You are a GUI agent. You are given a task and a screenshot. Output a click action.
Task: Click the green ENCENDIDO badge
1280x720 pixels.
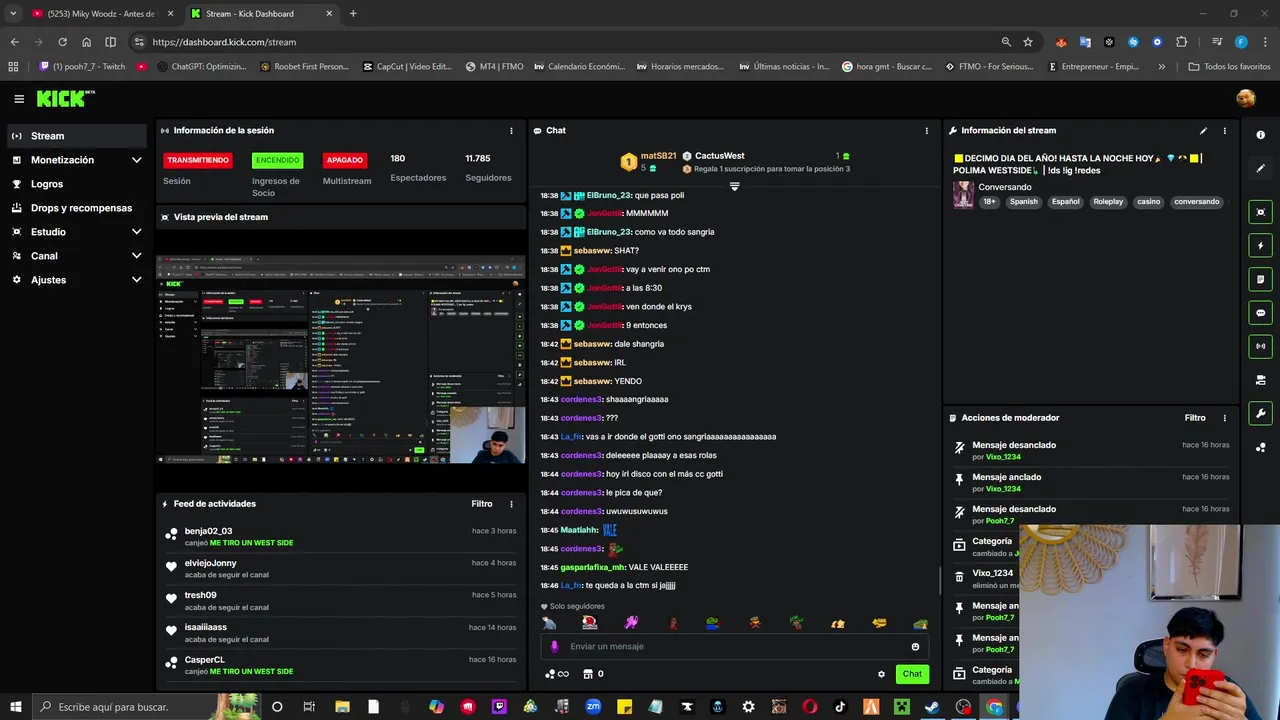[x=277, y=160]
